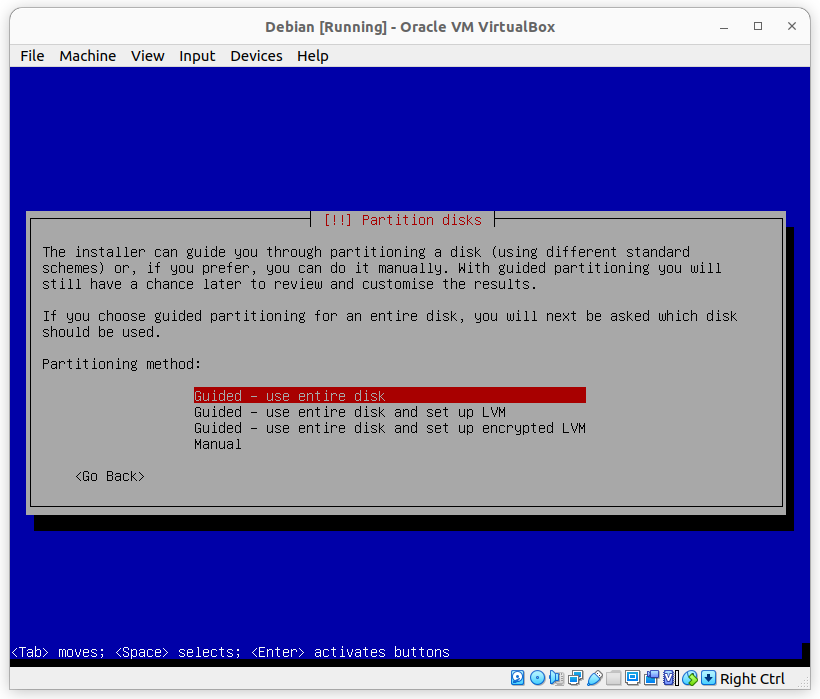Open the Devices menu
This screenshot has height=699, width=820.
(256, 56)
